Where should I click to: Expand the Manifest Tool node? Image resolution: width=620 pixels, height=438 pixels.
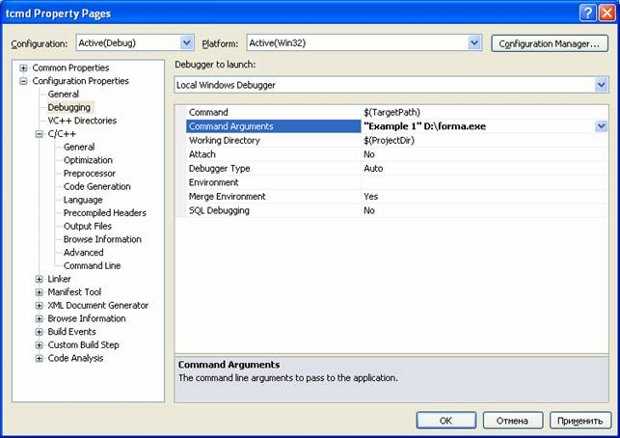coord(39,292)
